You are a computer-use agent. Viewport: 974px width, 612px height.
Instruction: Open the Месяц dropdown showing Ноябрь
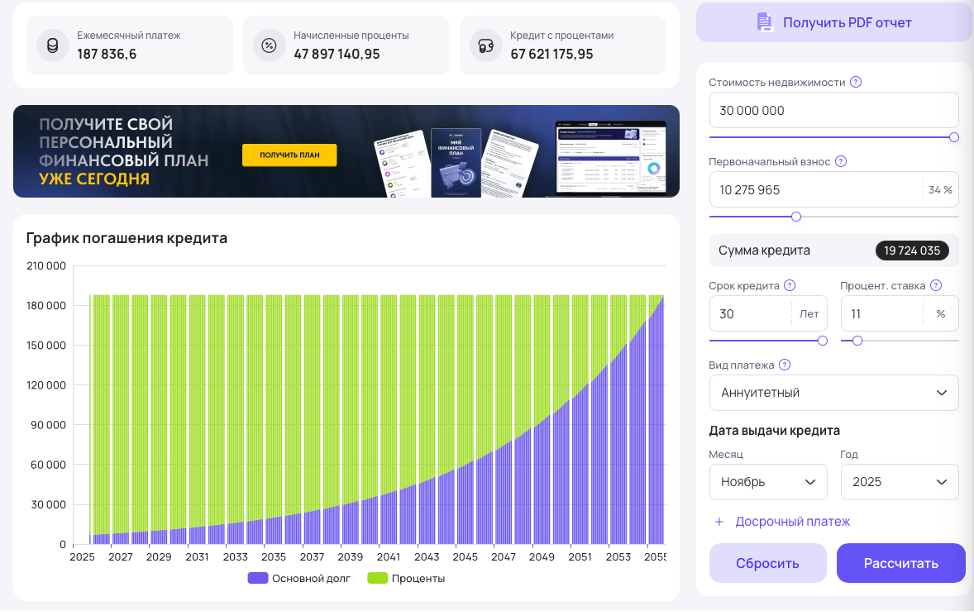click(x=768, y=482)
